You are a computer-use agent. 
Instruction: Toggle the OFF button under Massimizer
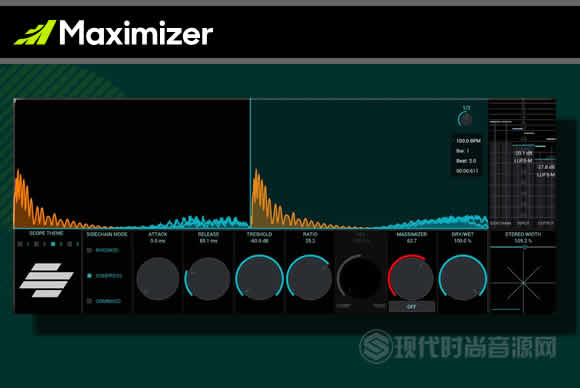pyautogui.click(x=411, y=307)
